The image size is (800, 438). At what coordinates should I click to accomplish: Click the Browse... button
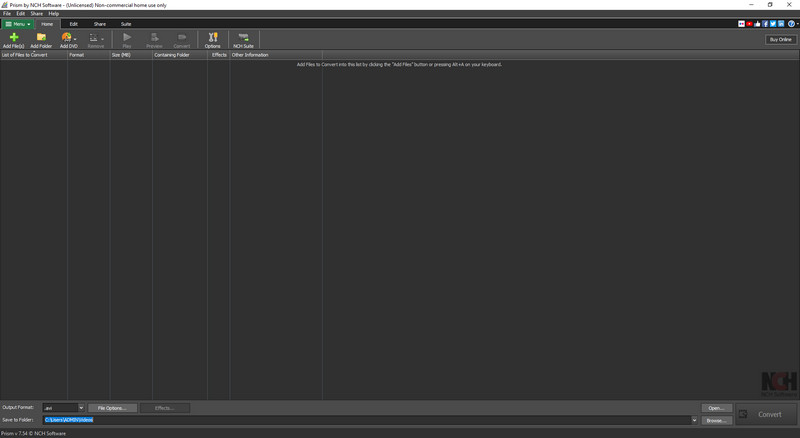pos(715,420)
